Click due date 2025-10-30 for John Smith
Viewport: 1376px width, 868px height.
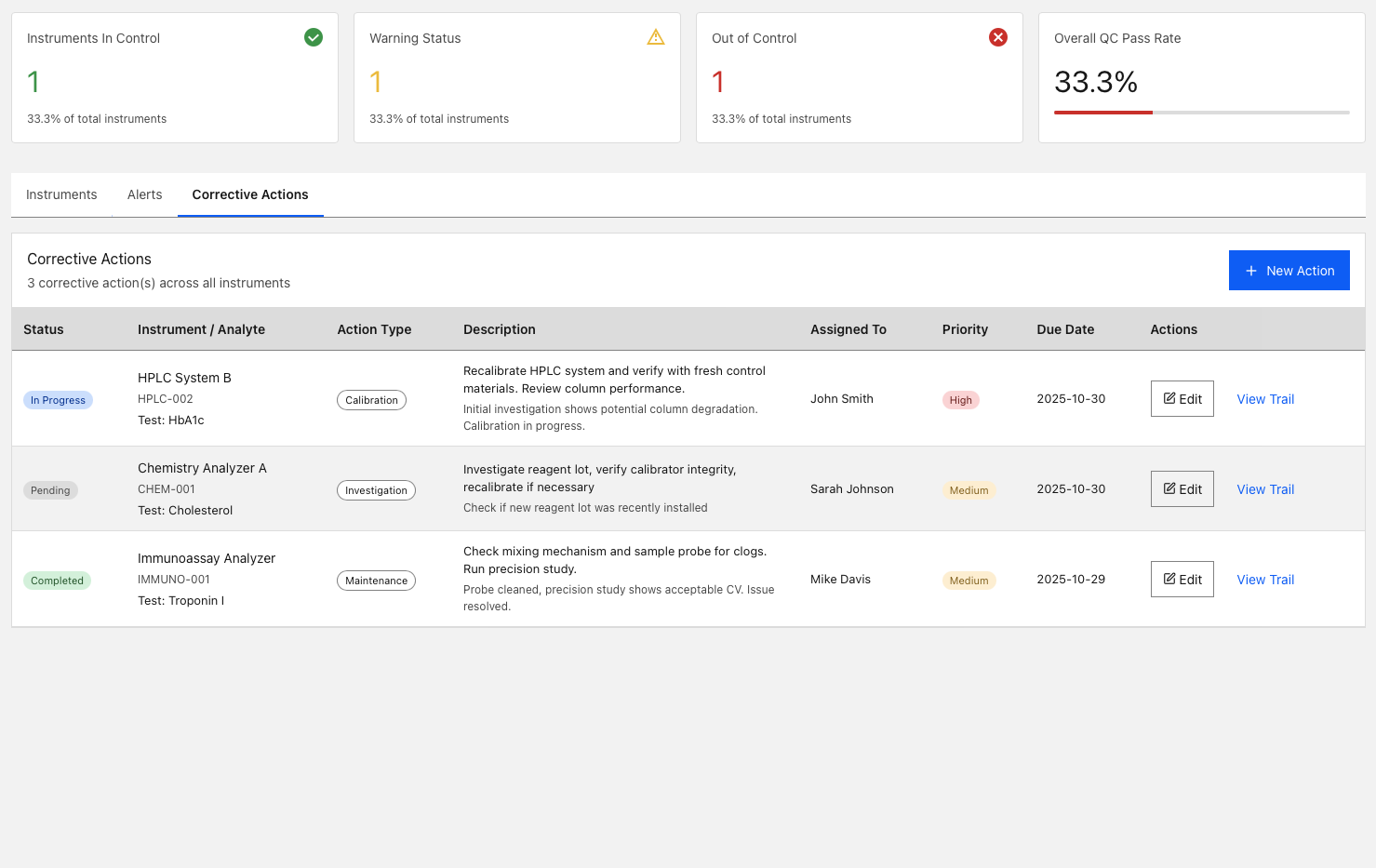coord(1071,399)
